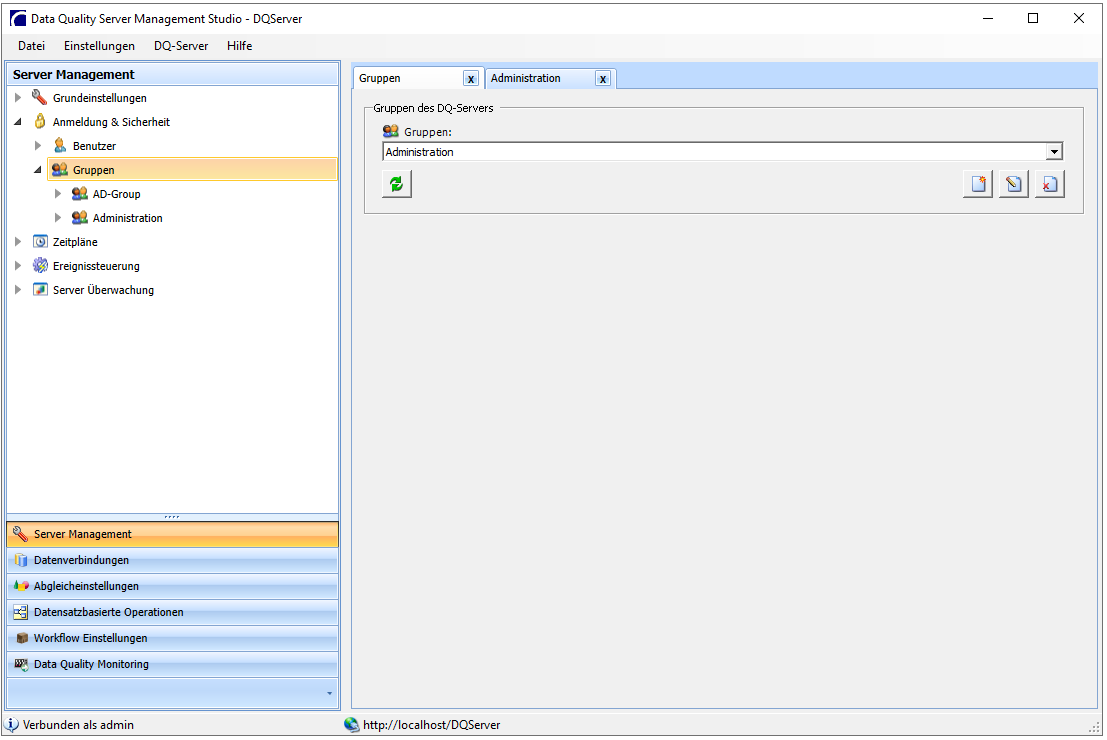Click the Data Quality Monitoring icon
Screen dimensions: 1107x740
[21, 664]
